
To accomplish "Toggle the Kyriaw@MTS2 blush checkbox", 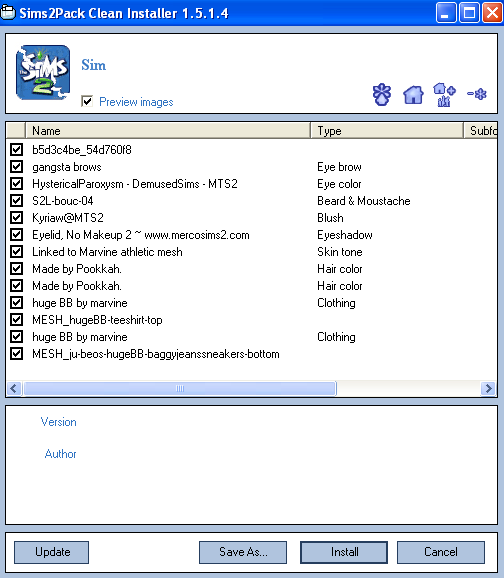I will (17, 217).
